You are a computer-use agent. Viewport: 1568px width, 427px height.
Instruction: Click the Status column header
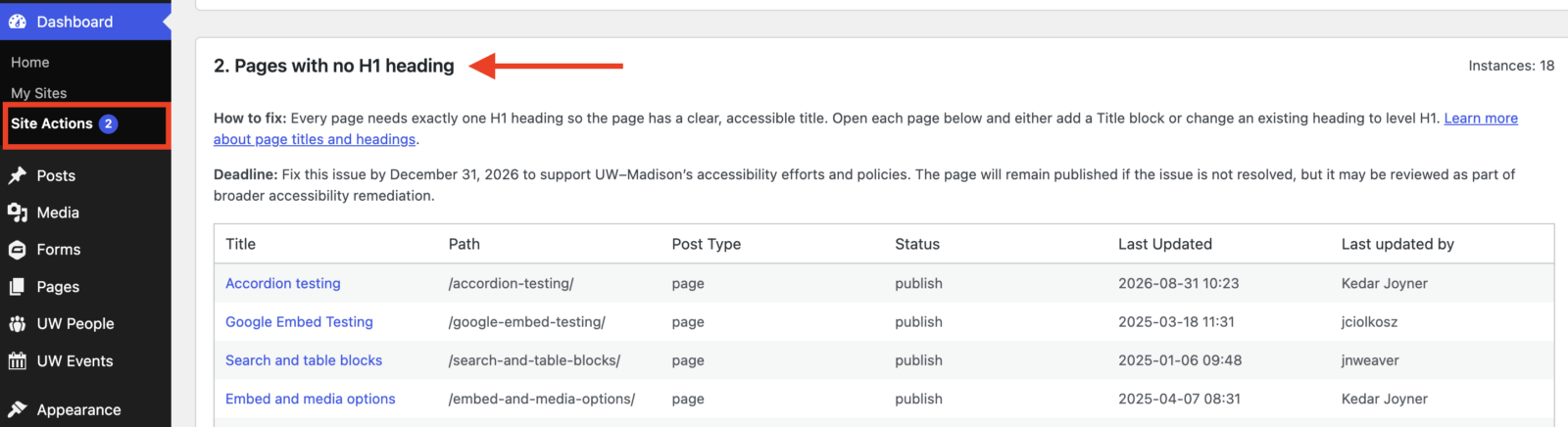pyautogui.click(x=917, y=244)
